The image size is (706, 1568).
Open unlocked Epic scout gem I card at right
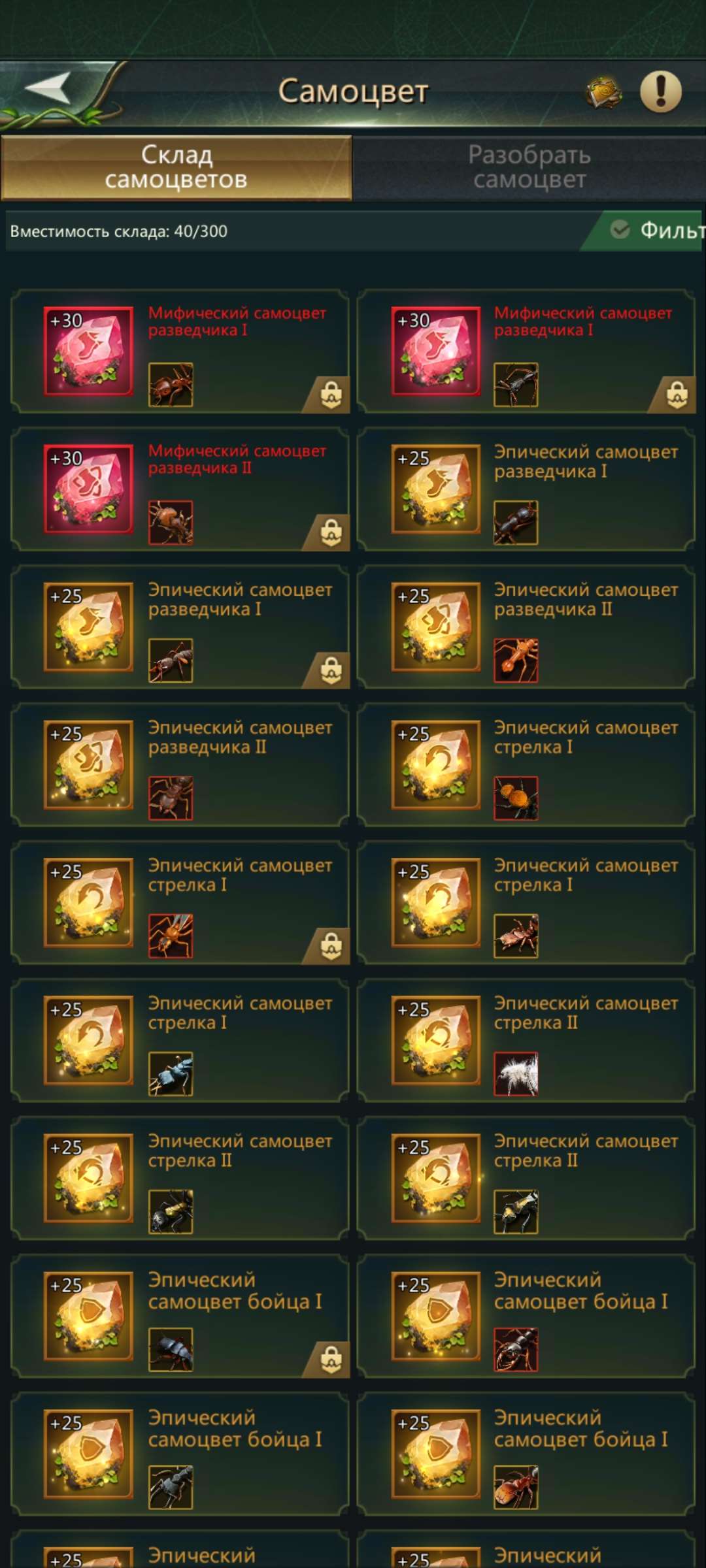526,489
